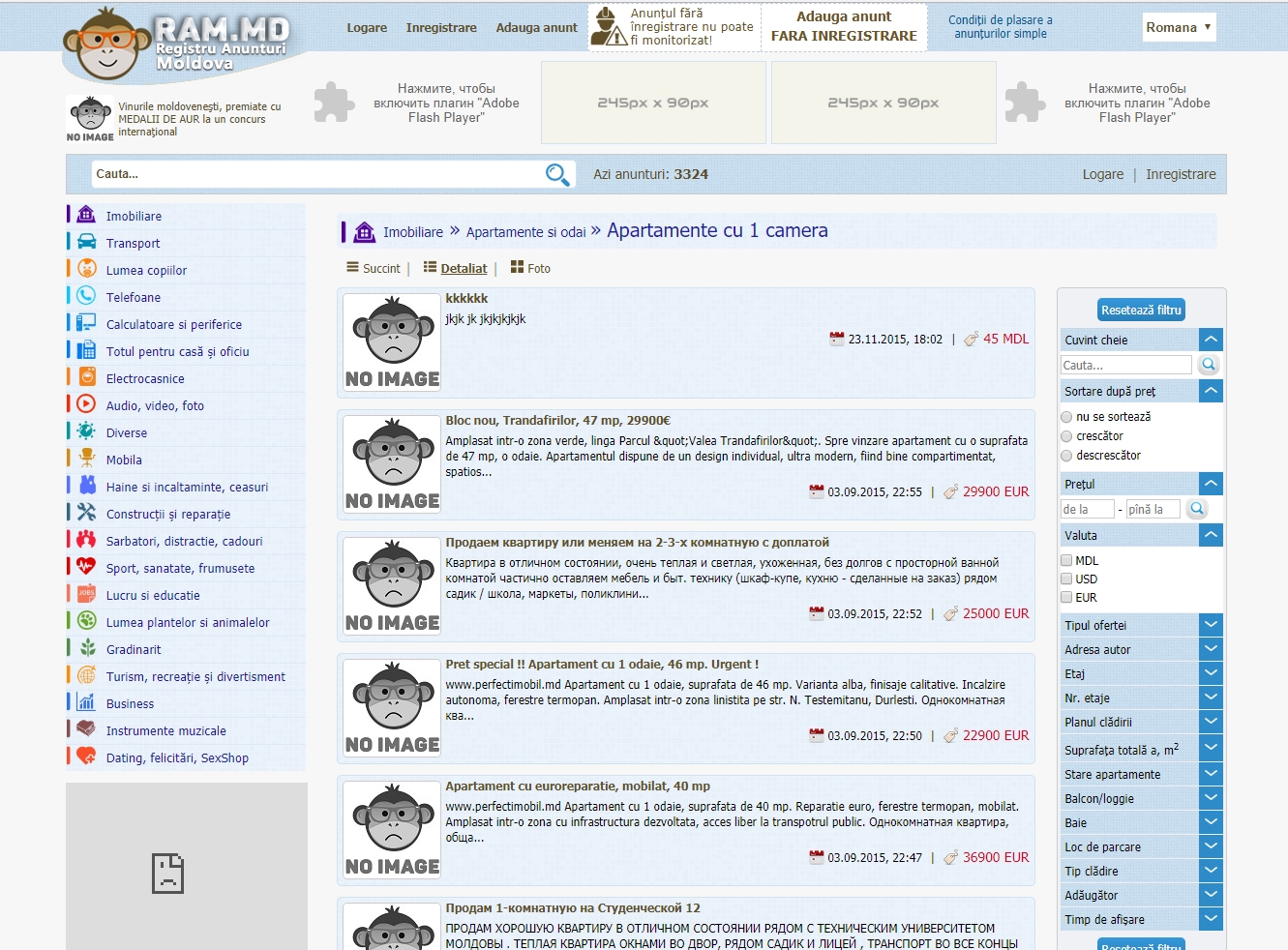Click the Transport car icon in sidebar
Screen dimensions: 1288x950
pos(86,242)
